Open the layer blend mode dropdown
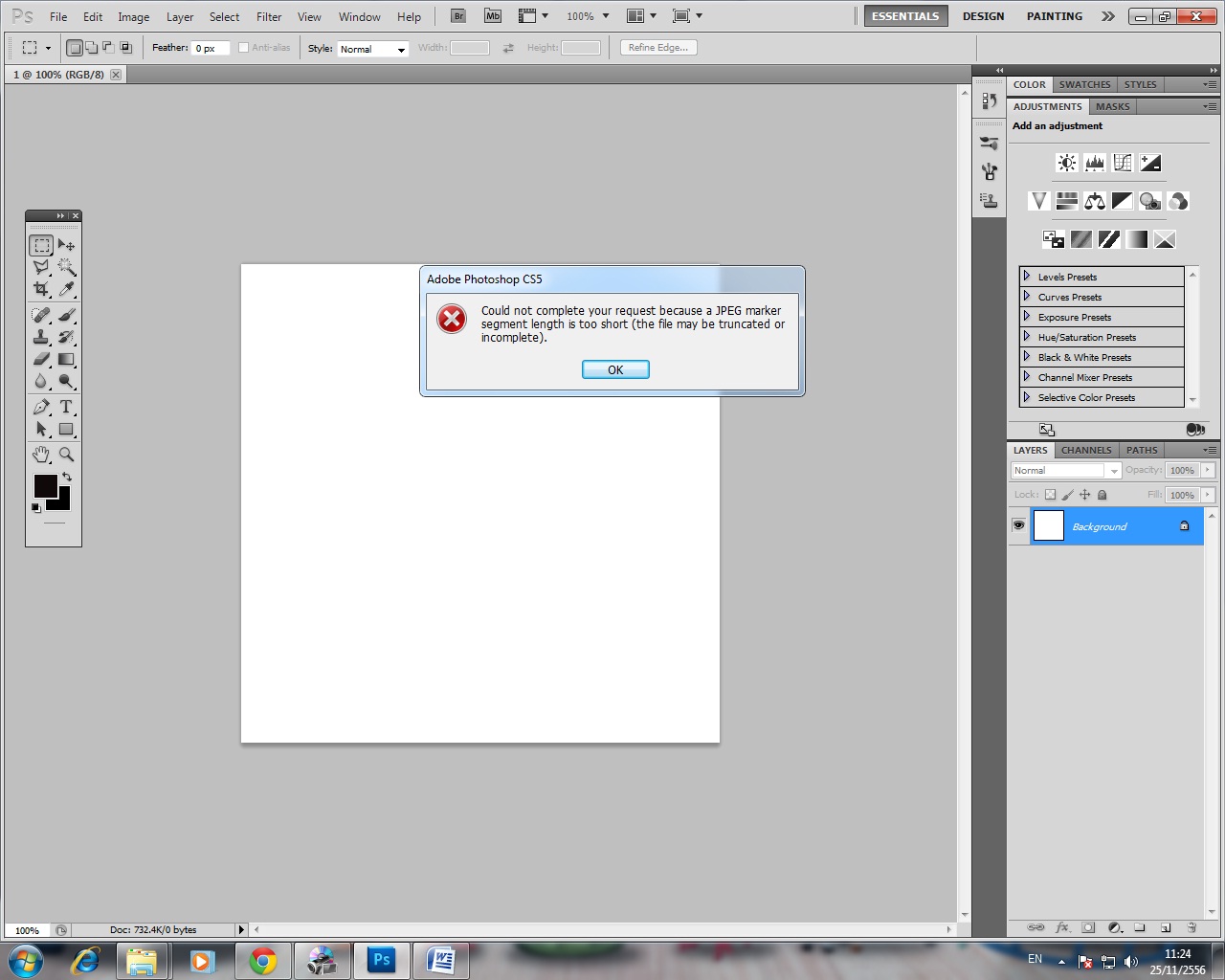The height and width of the screenshot is (980, 1225). point(1065,470)
